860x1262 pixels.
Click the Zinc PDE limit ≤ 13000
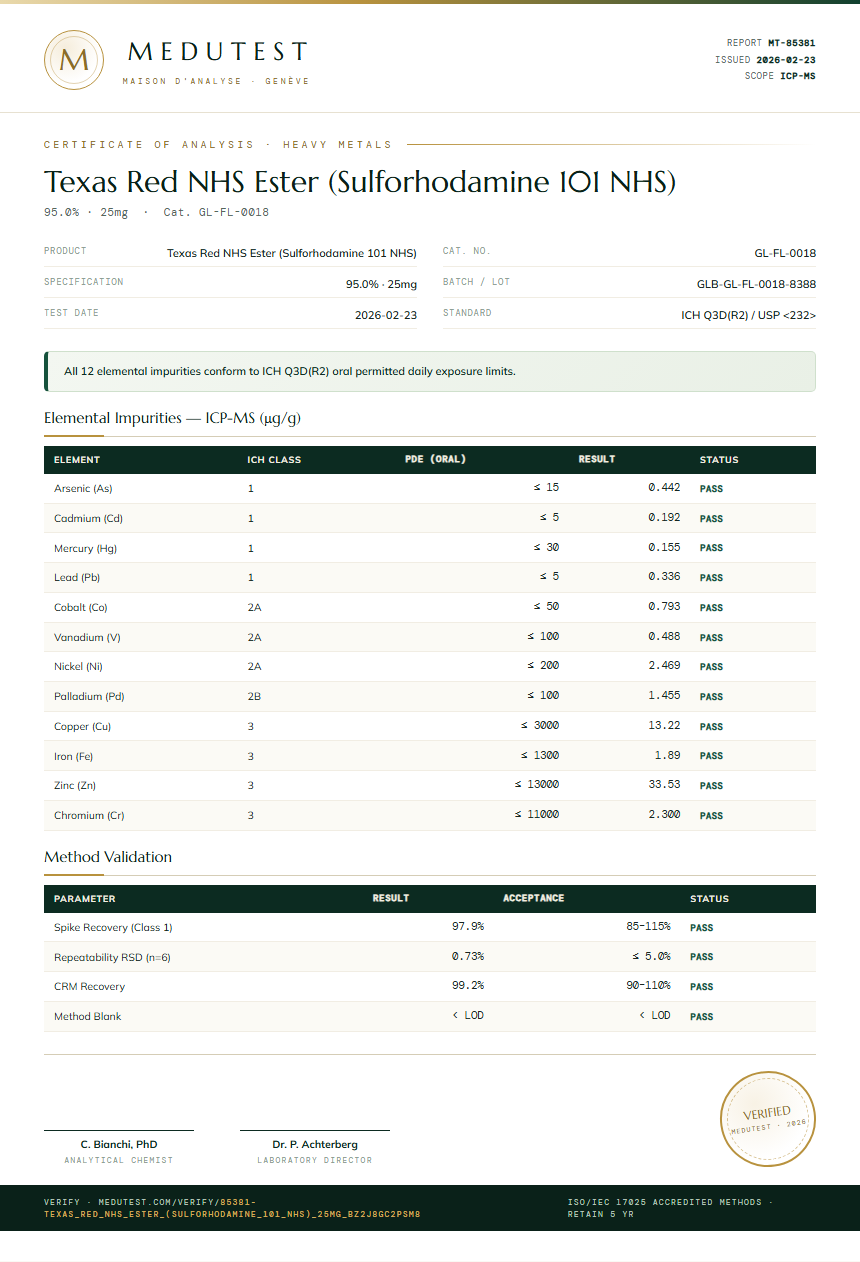pyautogui.click(x=537, y=785)
